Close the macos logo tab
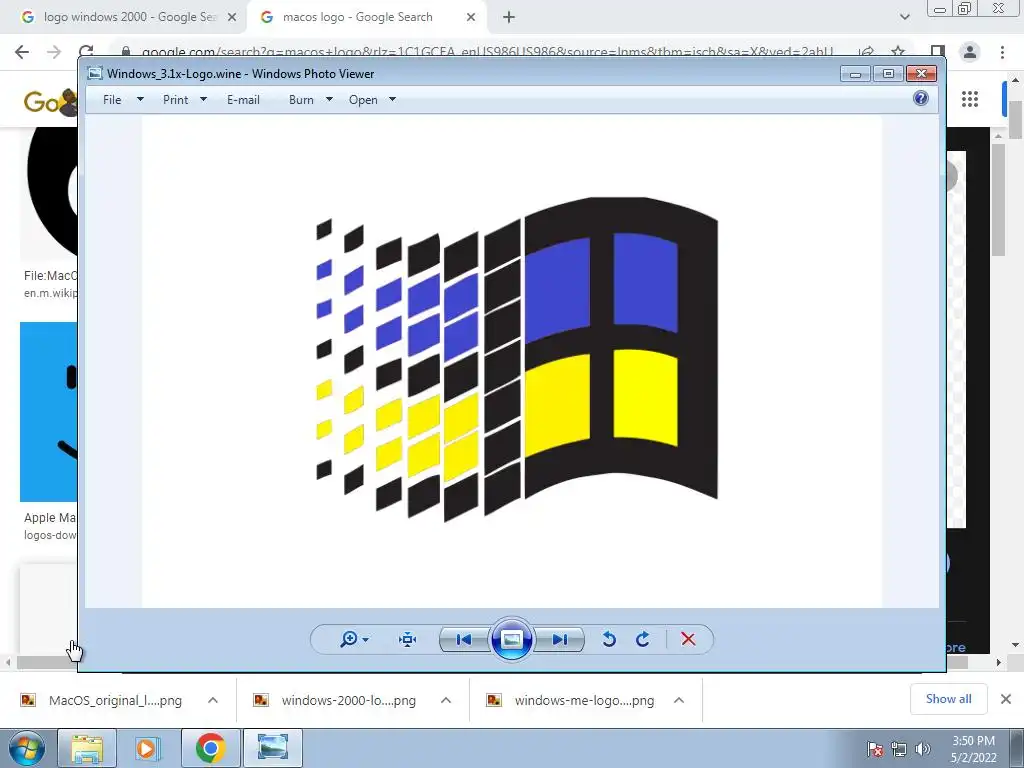 471,18
